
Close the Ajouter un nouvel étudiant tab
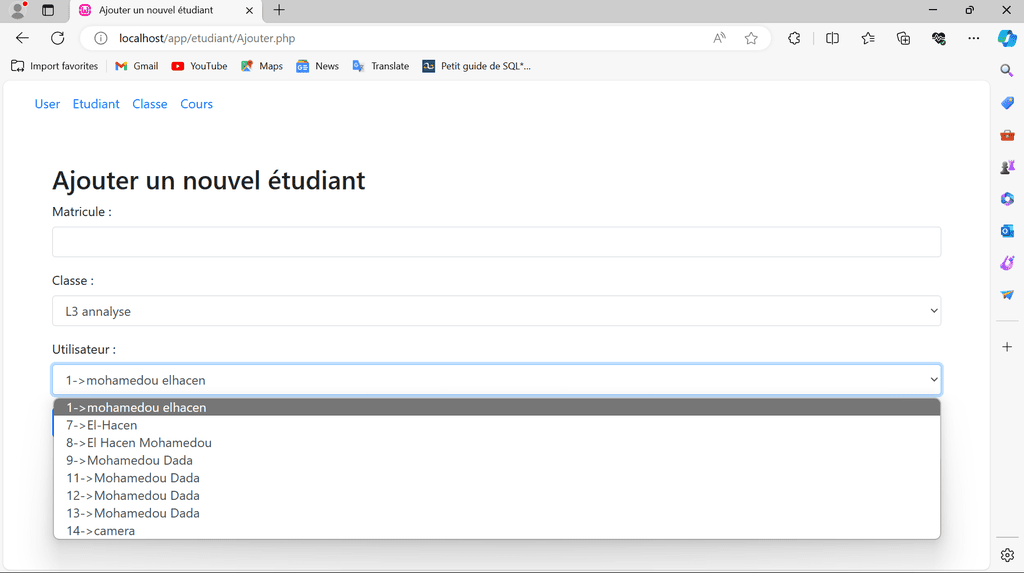click(249, 10)
